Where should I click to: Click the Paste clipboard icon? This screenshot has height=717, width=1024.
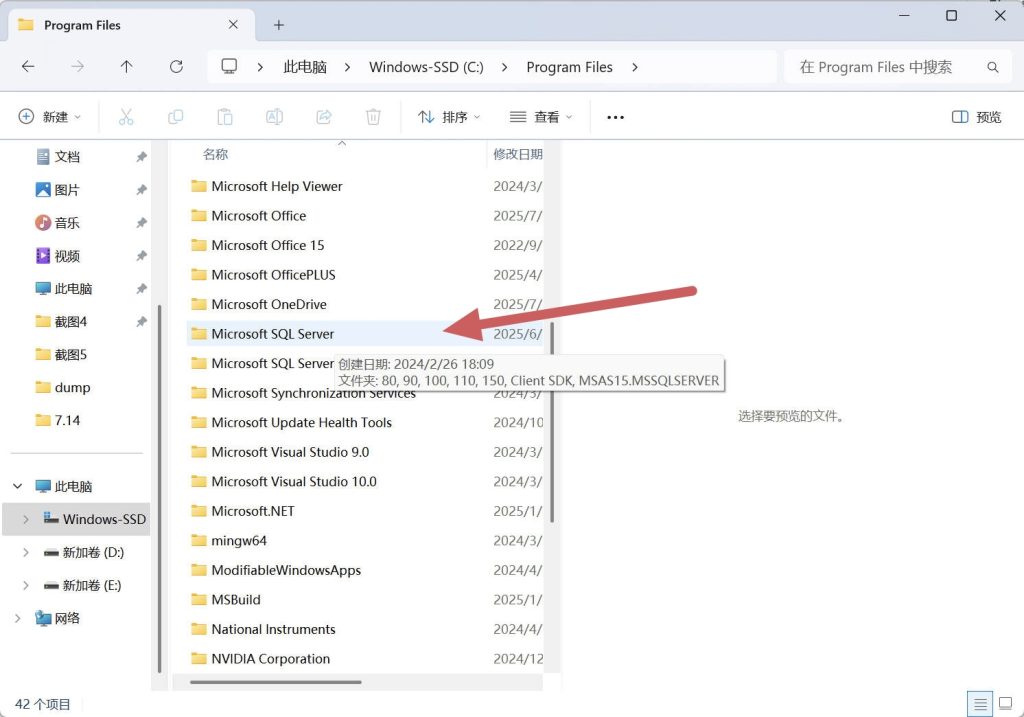click(x=225, y=117)
